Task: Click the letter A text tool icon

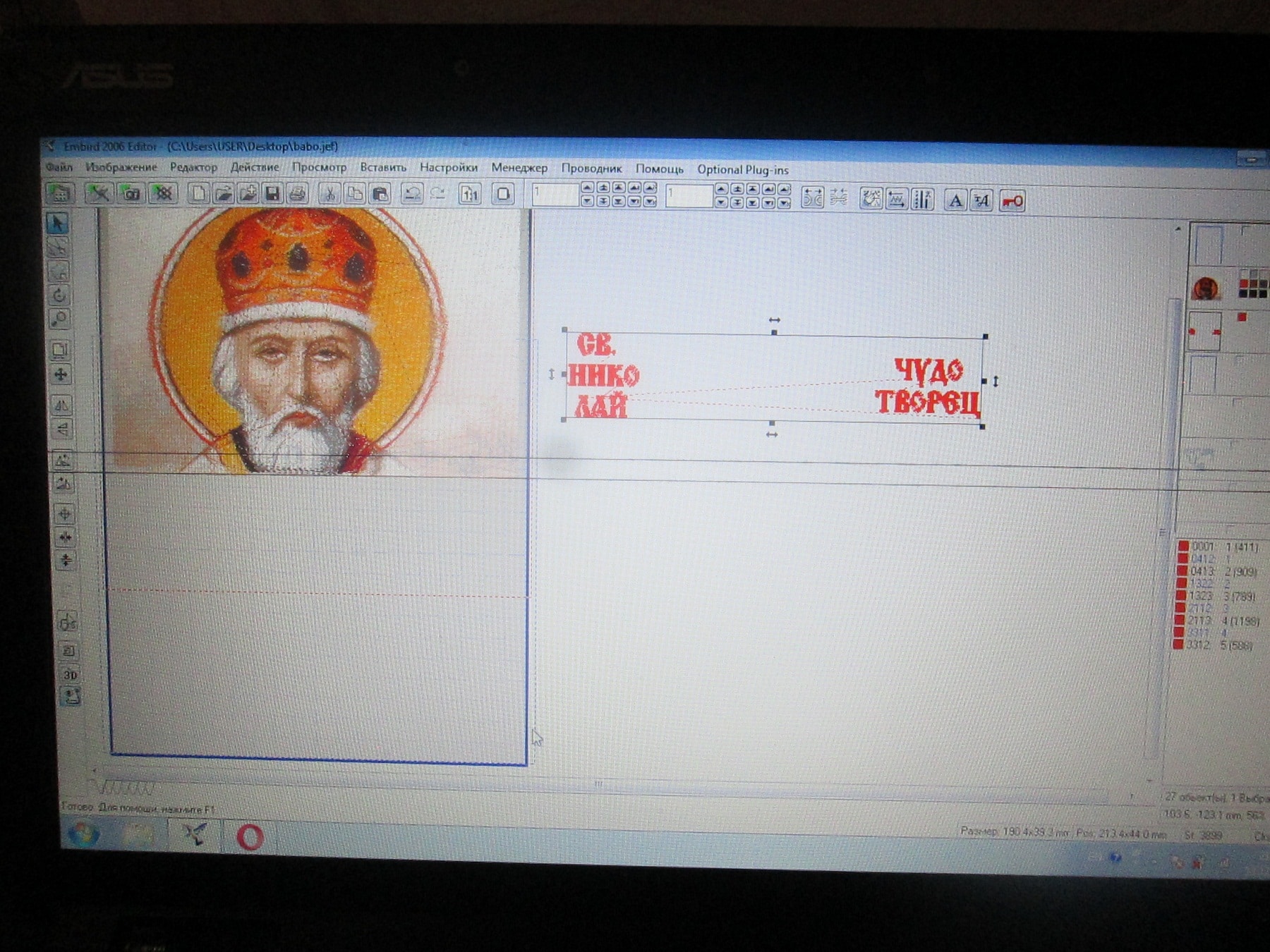Action: tap(955, 200)
